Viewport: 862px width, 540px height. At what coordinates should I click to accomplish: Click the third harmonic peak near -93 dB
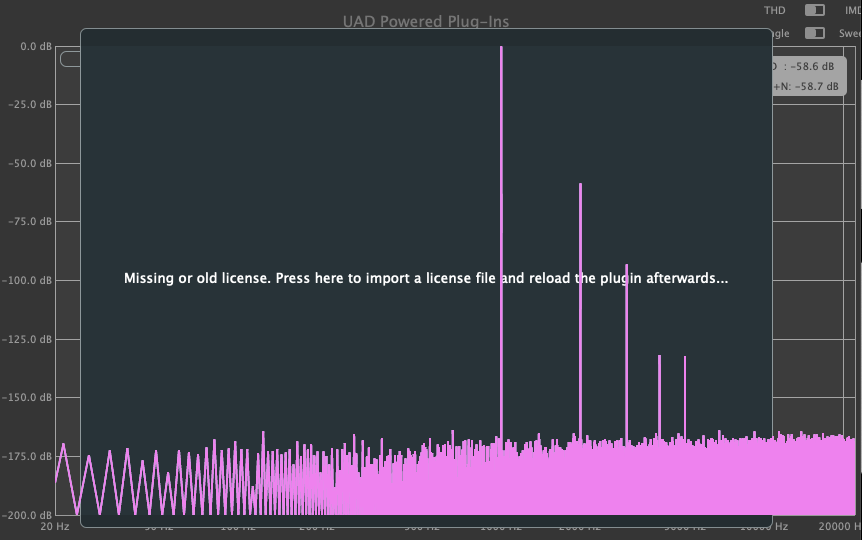627,340
